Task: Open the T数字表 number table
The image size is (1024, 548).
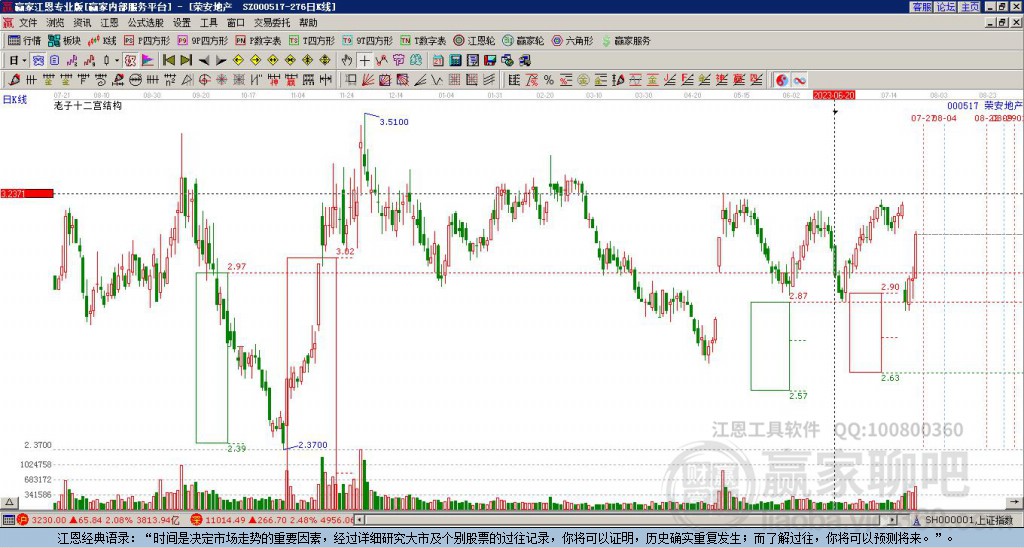Action: click(423, 40)
